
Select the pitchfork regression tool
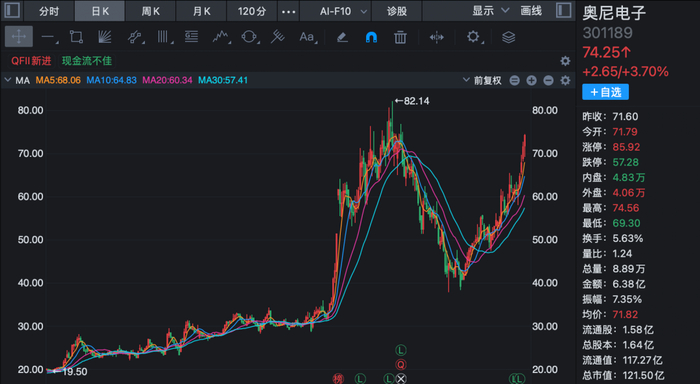coord(278,37)
